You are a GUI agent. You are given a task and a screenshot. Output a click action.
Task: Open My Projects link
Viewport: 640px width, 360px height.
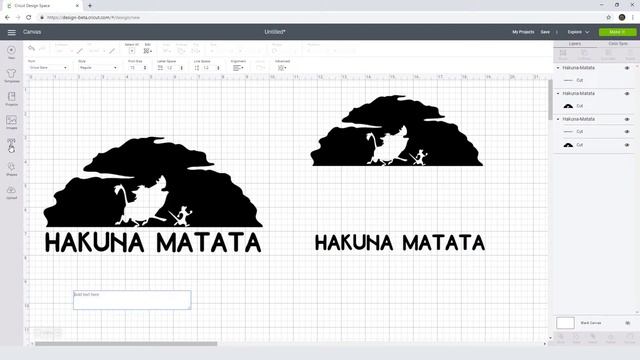click(523, 32)
